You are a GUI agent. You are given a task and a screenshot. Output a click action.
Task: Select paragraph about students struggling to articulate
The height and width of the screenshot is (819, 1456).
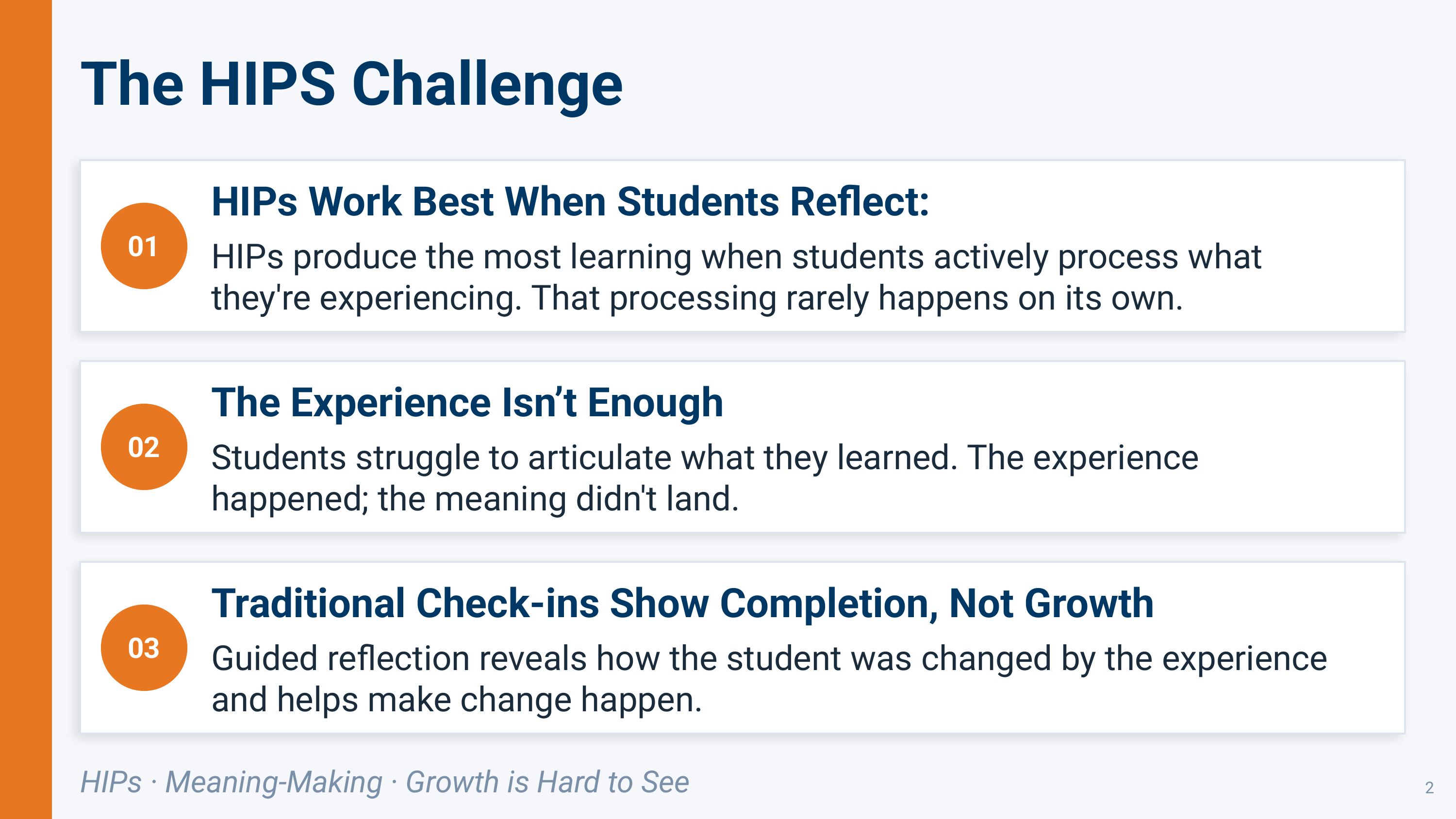tap(704, 478)
